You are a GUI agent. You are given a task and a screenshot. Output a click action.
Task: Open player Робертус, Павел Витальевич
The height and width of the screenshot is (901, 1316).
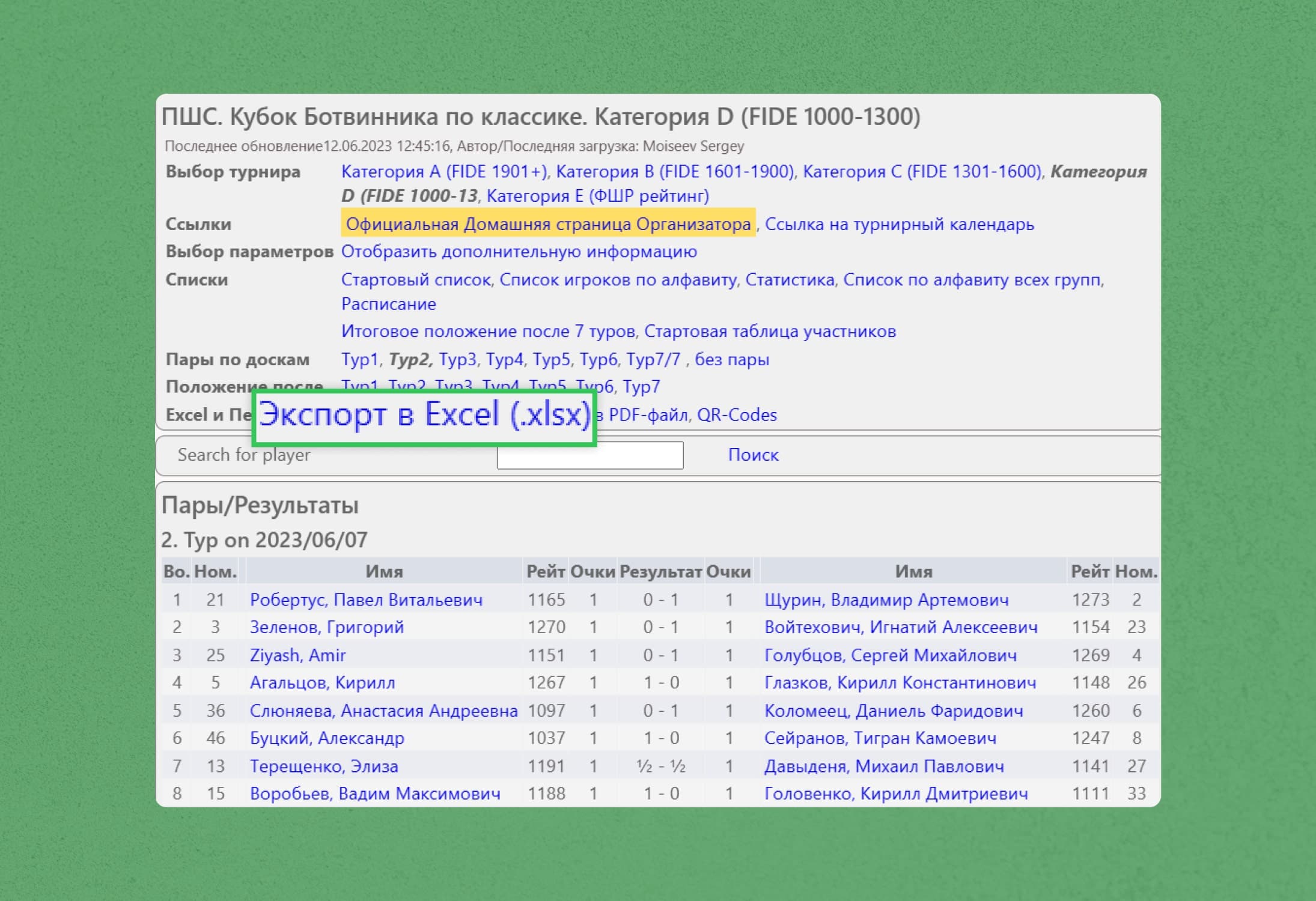[366, 600]
